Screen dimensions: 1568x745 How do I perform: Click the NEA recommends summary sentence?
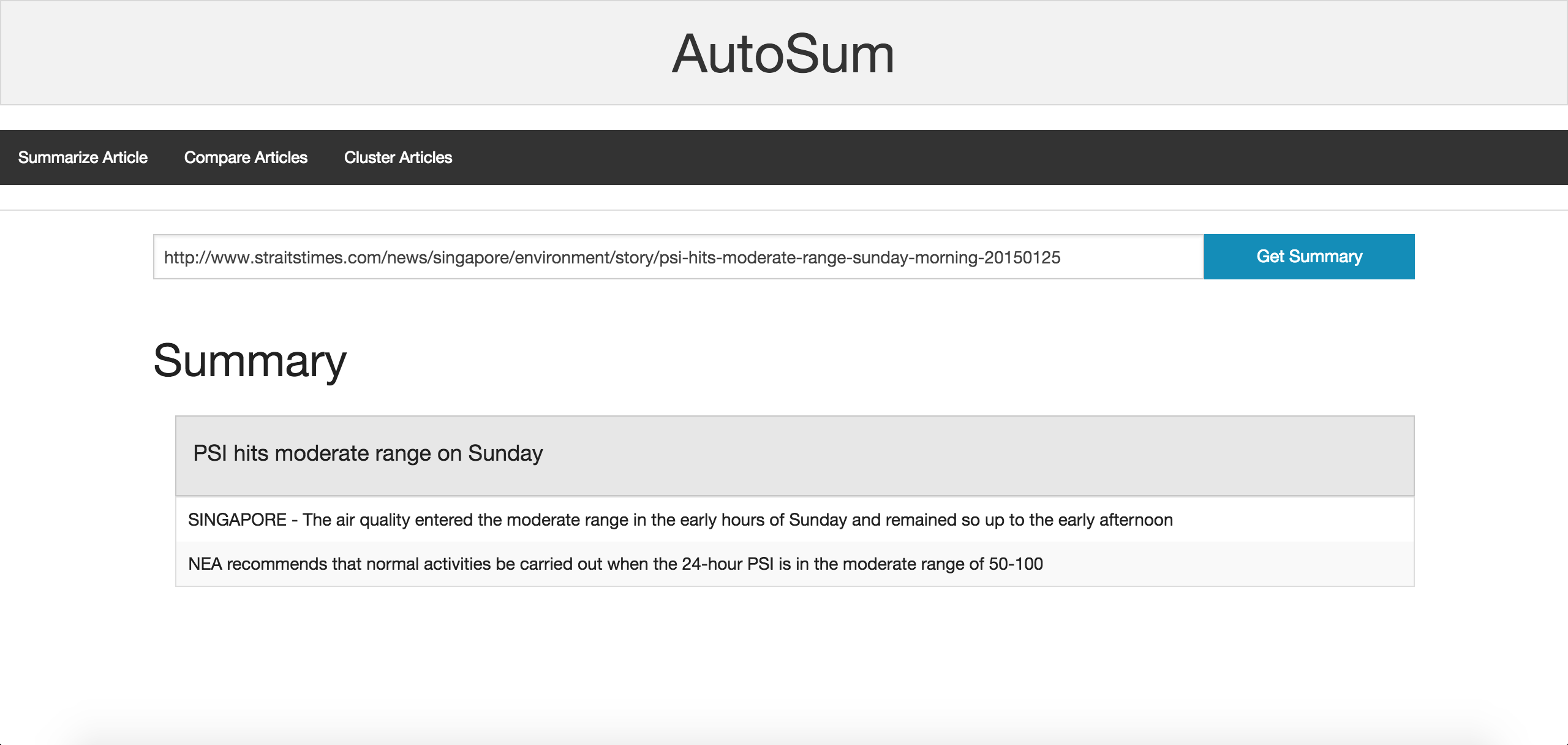pos(615,564)
